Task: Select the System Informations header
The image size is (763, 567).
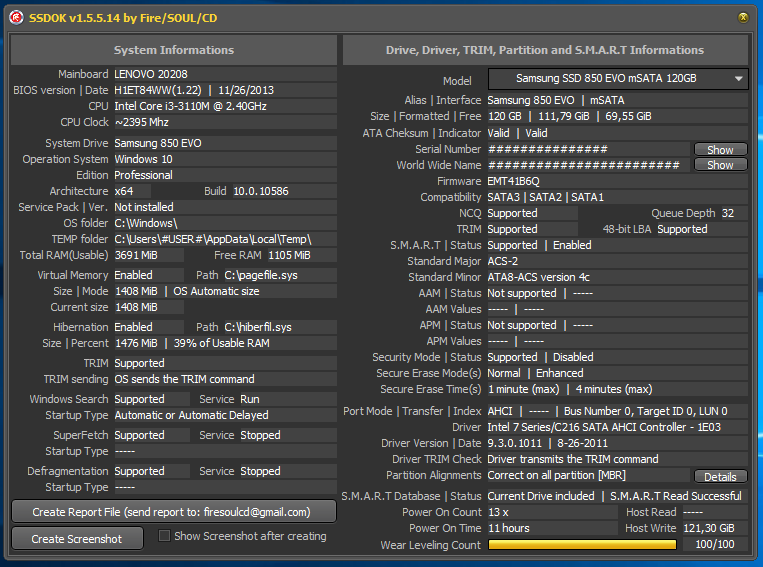Action: [x=174, y=50]
